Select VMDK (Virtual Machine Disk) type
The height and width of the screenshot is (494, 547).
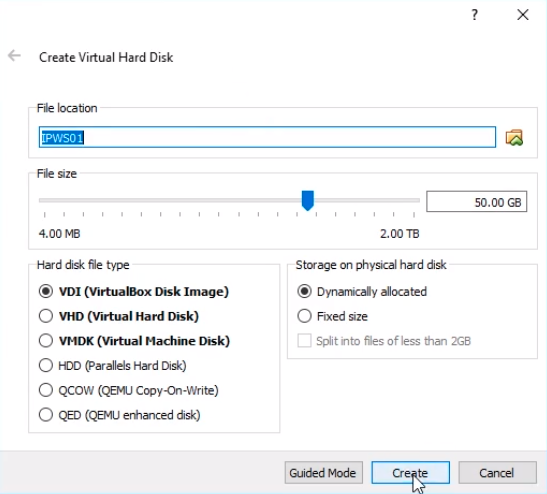[134, 341]
